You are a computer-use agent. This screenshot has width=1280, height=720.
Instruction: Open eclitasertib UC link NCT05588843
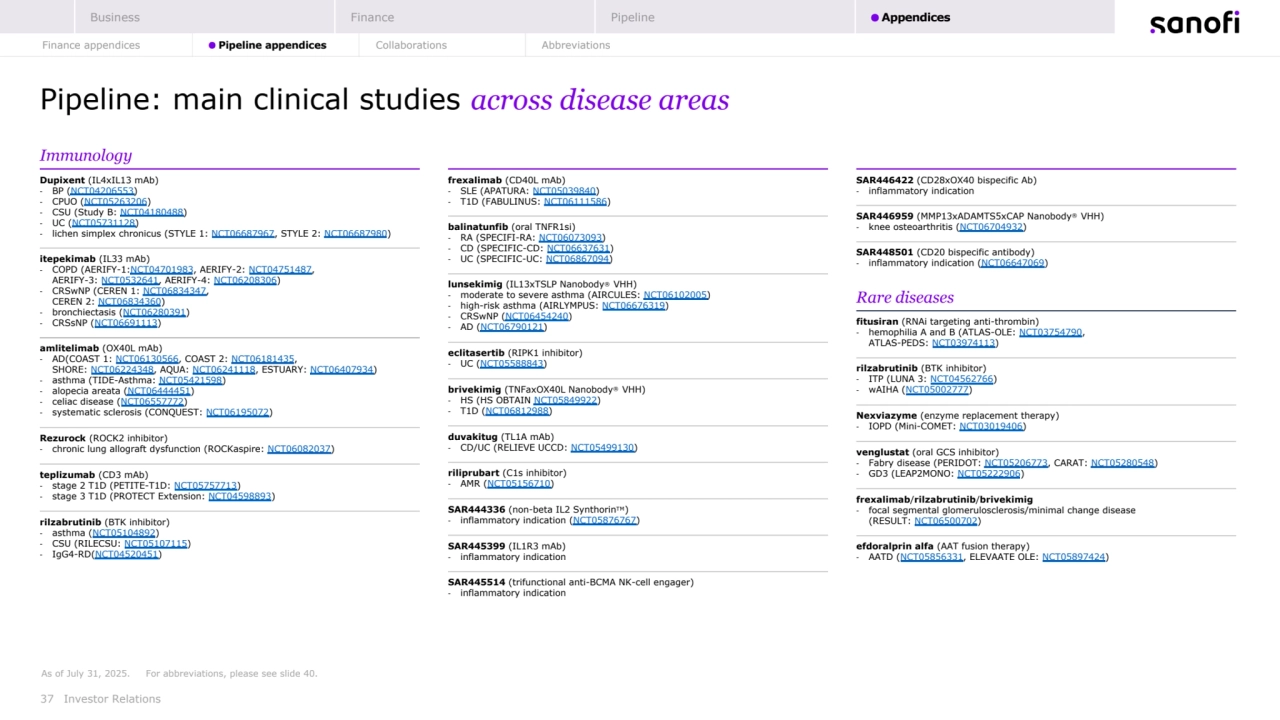[512, 364]
